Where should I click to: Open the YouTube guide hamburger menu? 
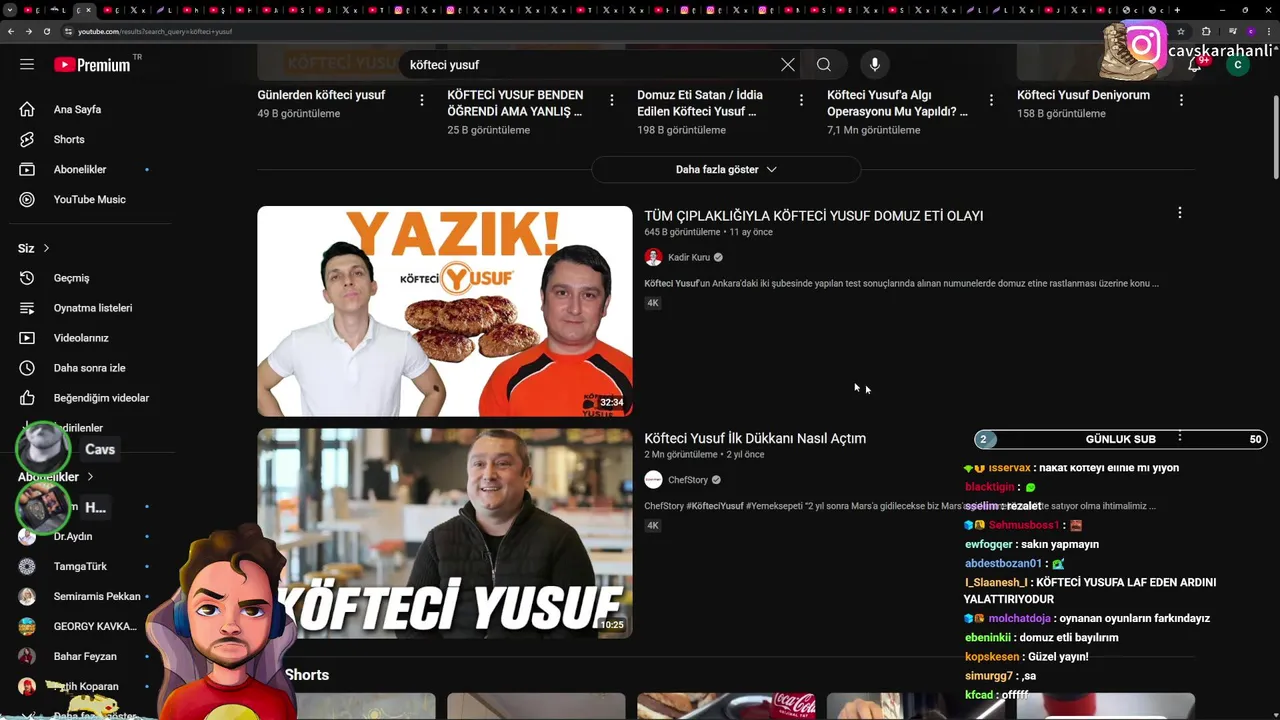(27, 64)
